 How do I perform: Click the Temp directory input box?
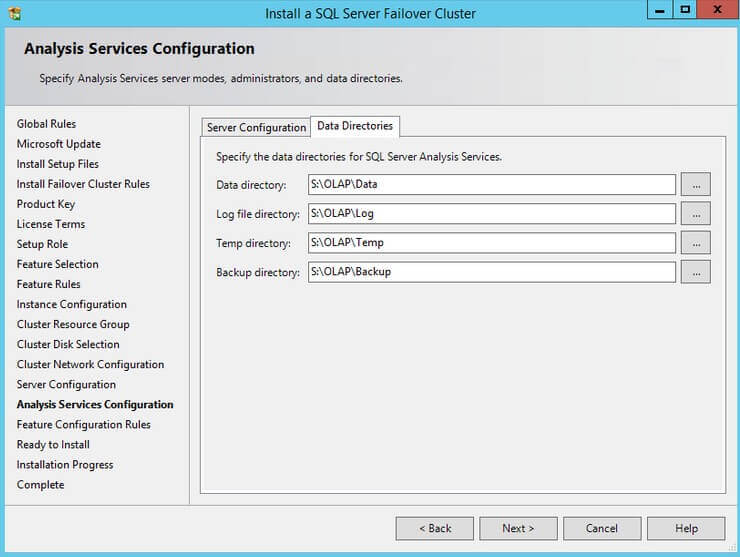click(x=492, y=243)
